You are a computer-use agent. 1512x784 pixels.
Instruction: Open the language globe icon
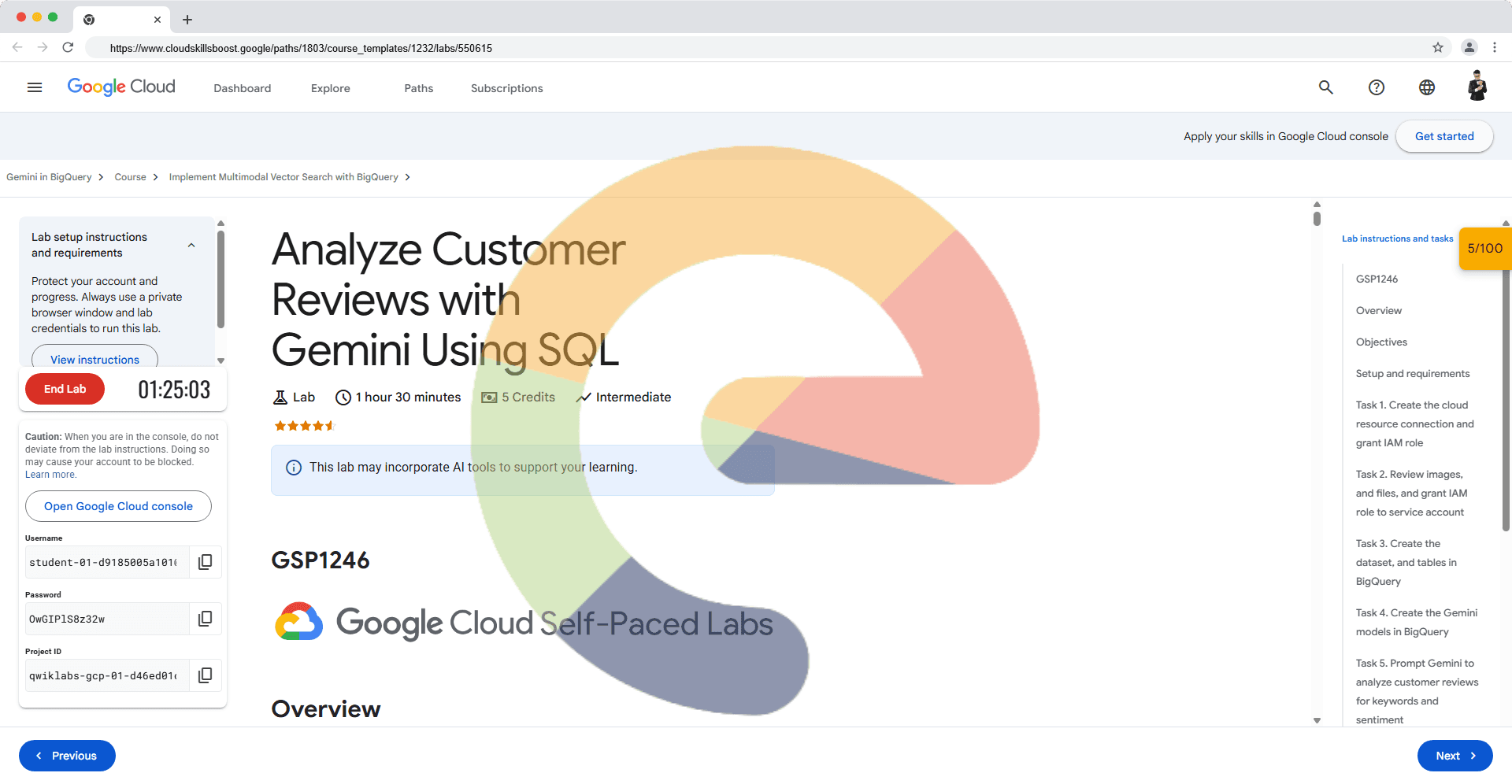pyautogui.click(x=1427, y=87)
